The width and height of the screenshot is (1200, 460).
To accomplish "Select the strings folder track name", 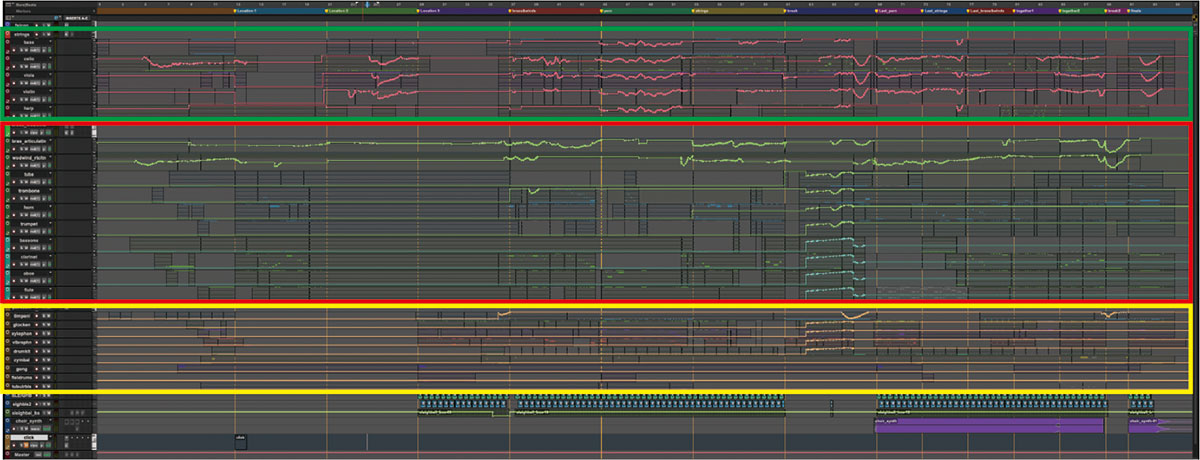I will (x=21, y=35).
